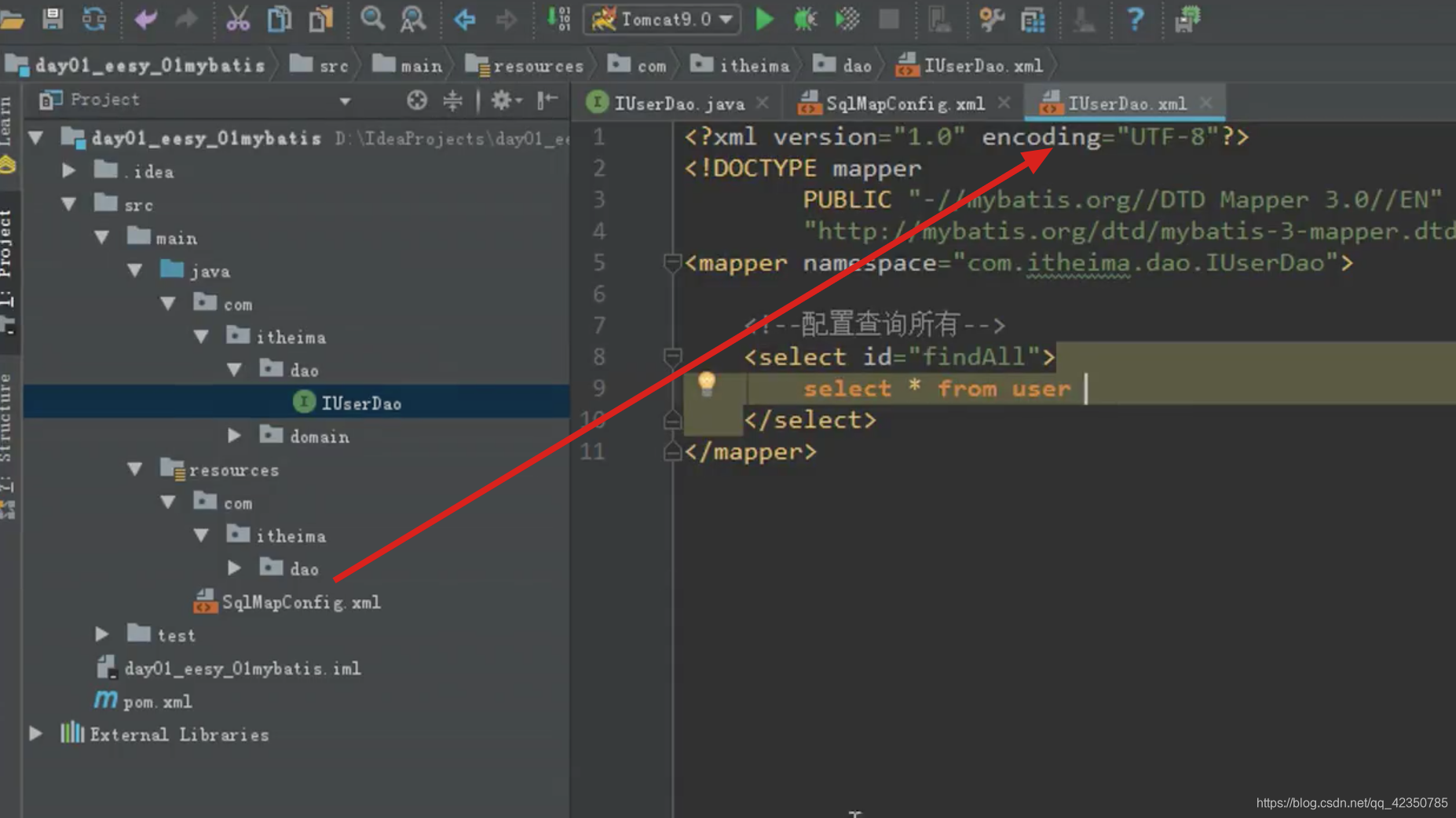Click the Save All toolbar icon
Screen dimensions: 1456x818
(x=53, y=19)
